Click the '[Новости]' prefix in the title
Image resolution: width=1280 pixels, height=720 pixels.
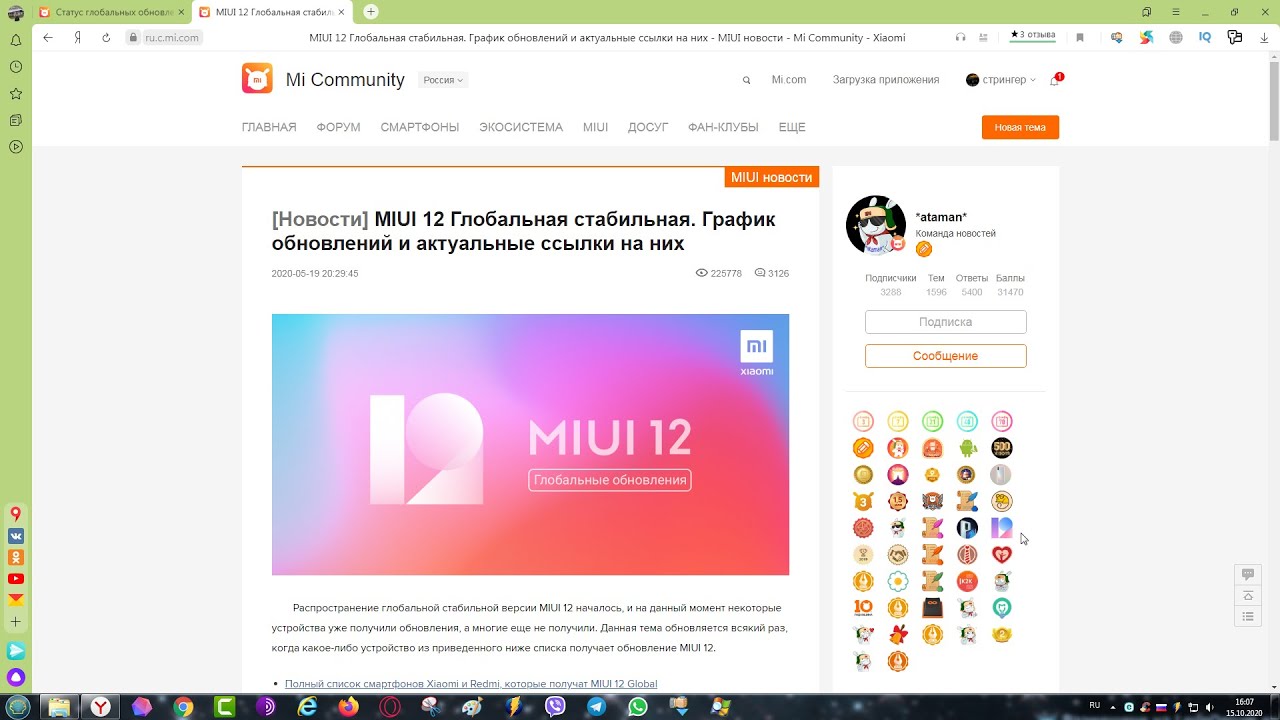pyautogui.click(x=320, y=219)
